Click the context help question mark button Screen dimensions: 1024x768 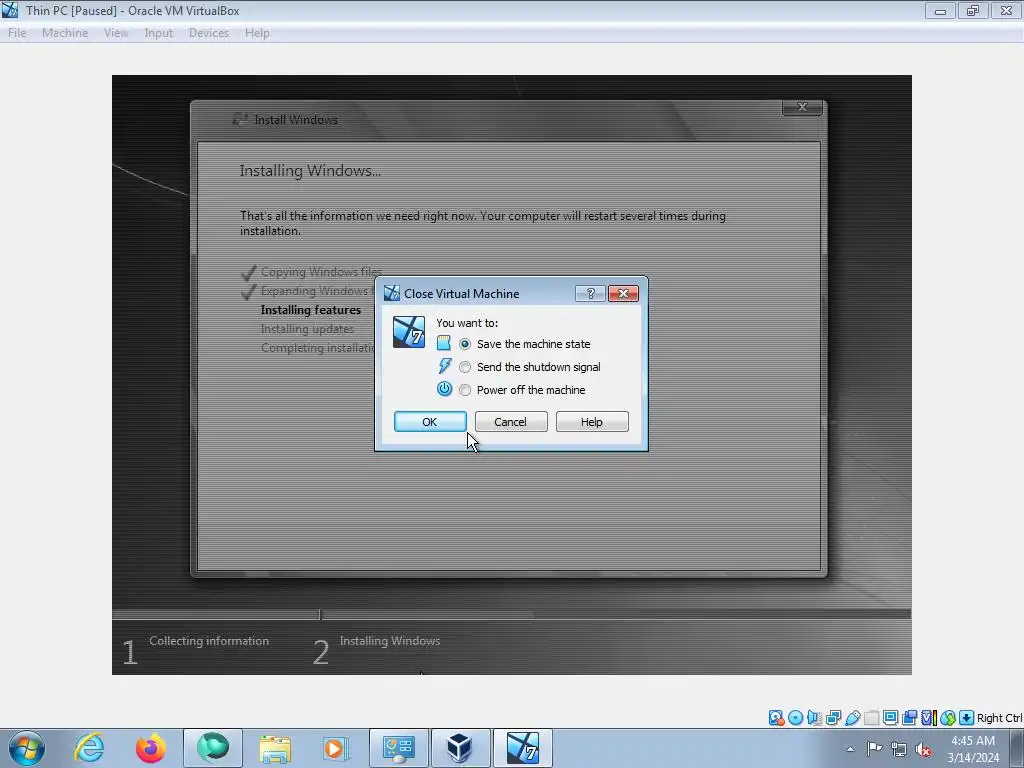[590, 293]
